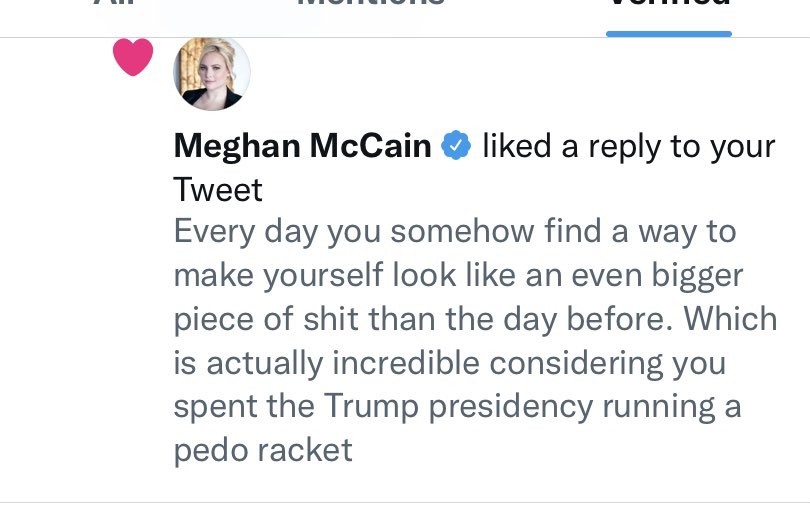
Task: Switch to the All notifications tab
Action: pos(113,5)
